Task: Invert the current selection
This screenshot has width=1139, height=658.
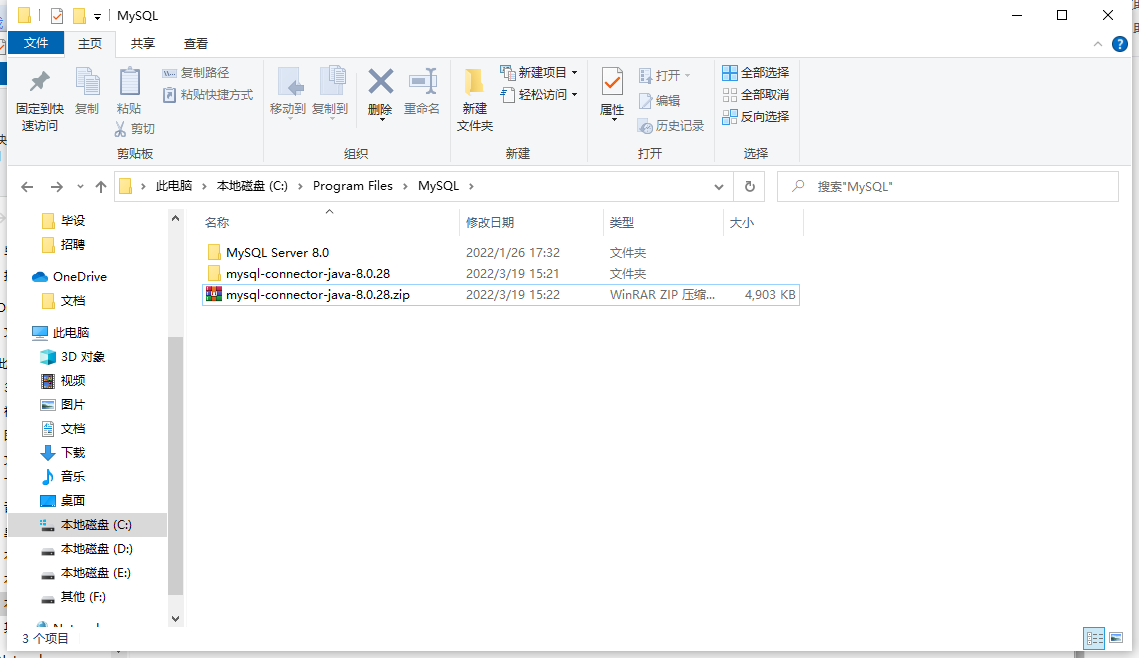Action: pyautogui.click(x=755, y=116)
